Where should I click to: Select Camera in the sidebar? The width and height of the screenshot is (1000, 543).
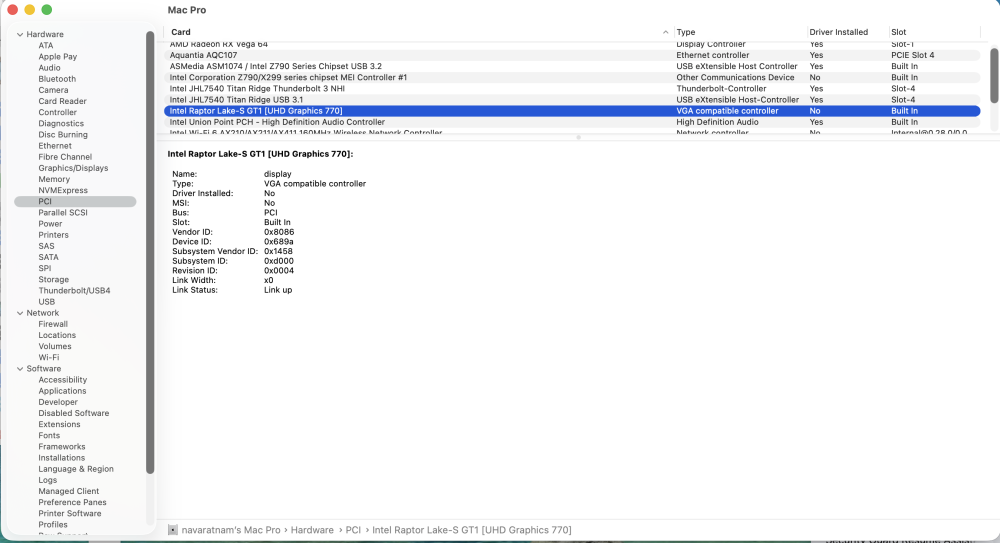53,90
